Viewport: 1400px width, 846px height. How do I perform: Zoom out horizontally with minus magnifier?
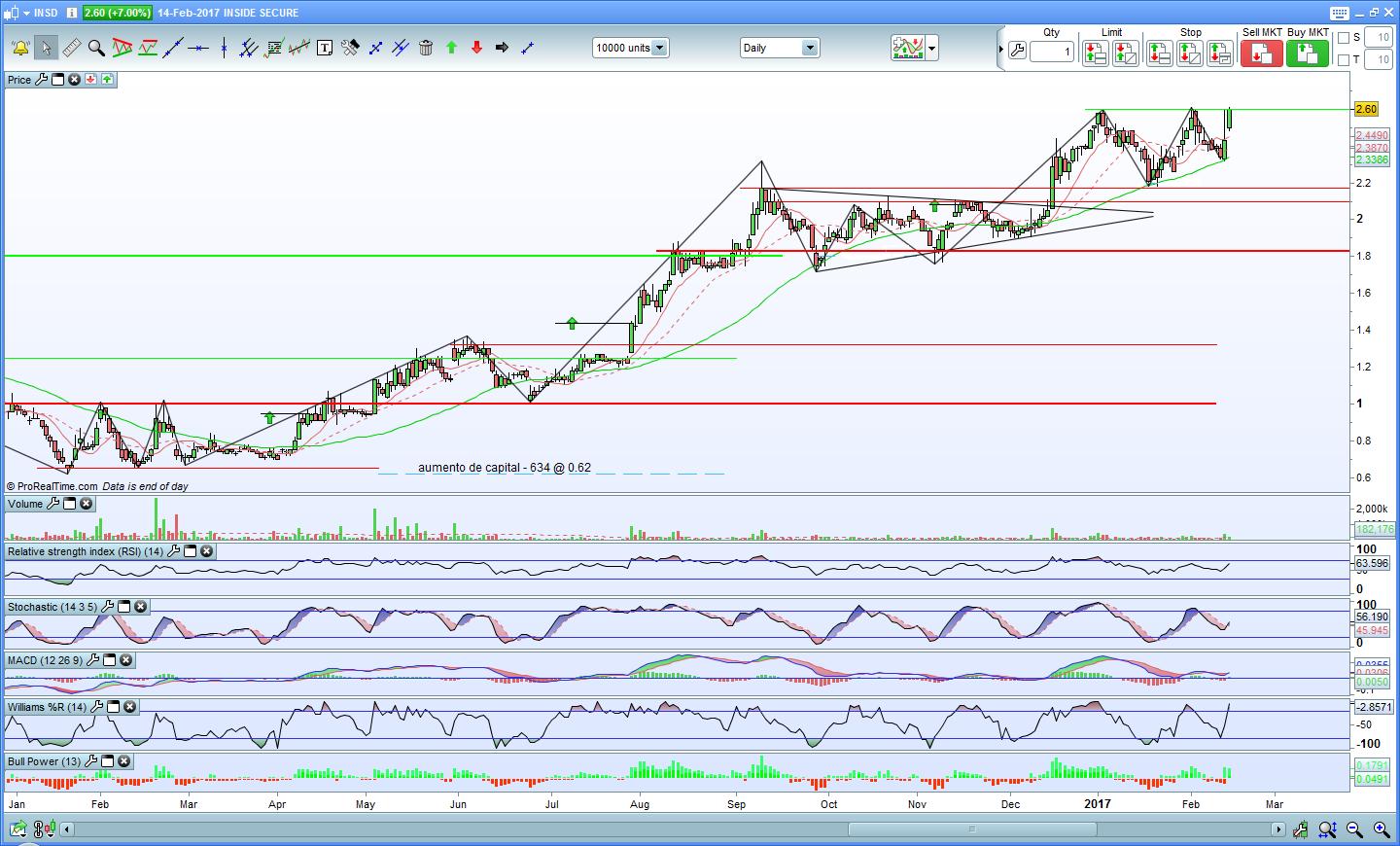click(1354, 829)
